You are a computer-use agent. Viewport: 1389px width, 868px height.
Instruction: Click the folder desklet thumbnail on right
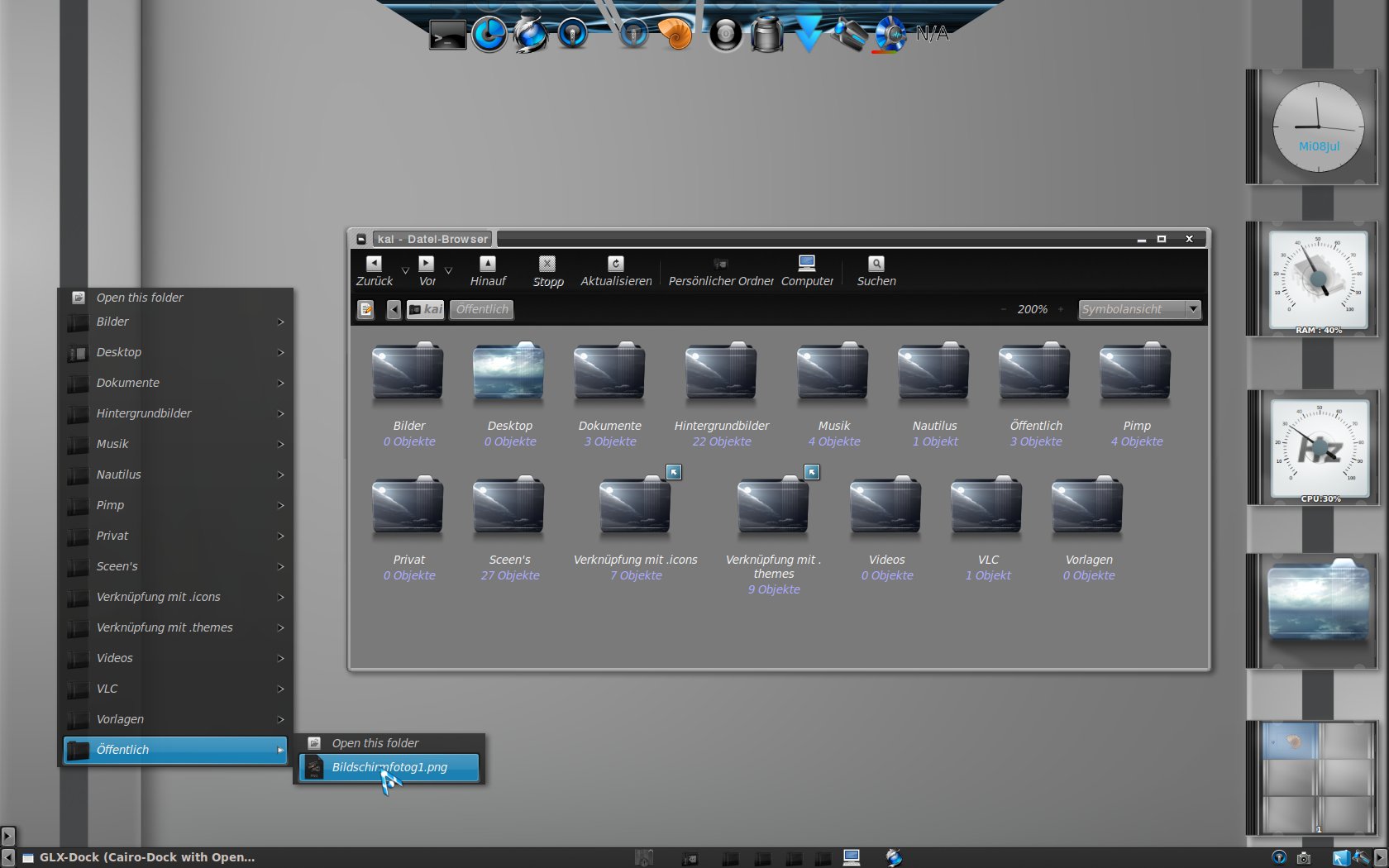(1318, 602)
